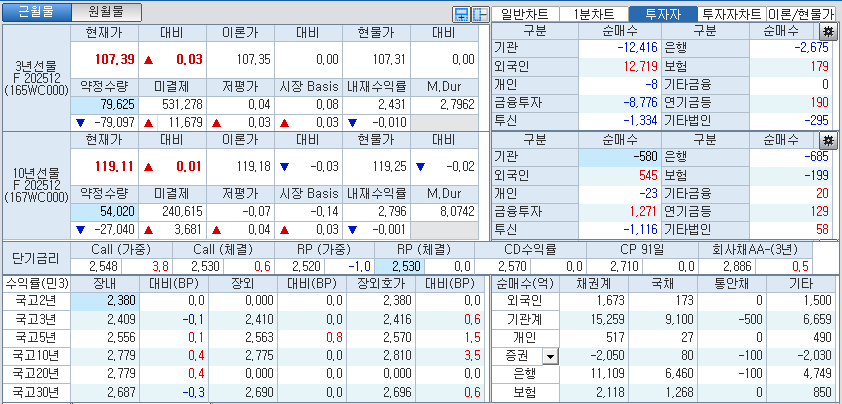Click 국고30년 row label

pos(36,392)
